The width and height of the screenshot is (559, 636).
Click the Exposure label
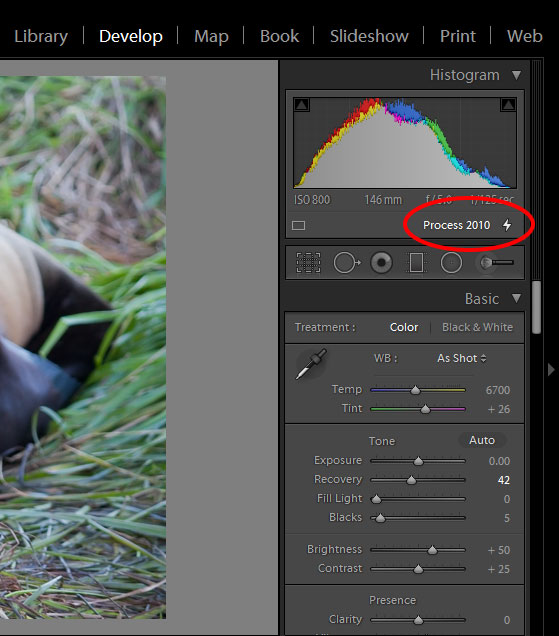tap(338, 460)
